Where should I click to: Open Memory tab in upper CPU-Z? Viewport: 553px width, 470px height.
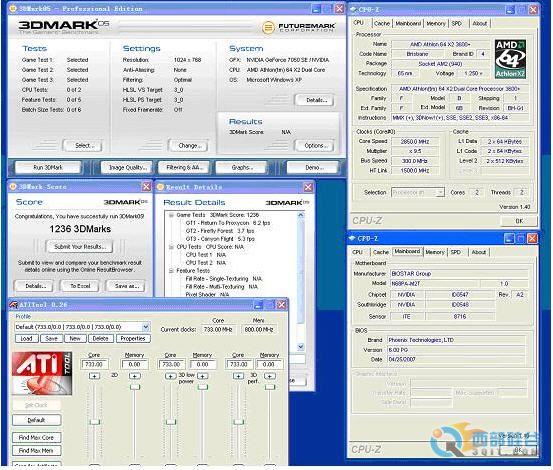pyautogui.click(x=436, y=23)
